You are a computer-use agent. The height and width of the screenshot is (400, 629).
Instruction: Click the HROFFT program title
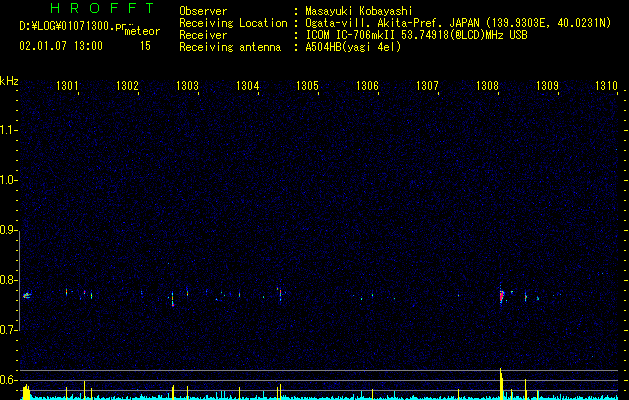click(103, 8)
